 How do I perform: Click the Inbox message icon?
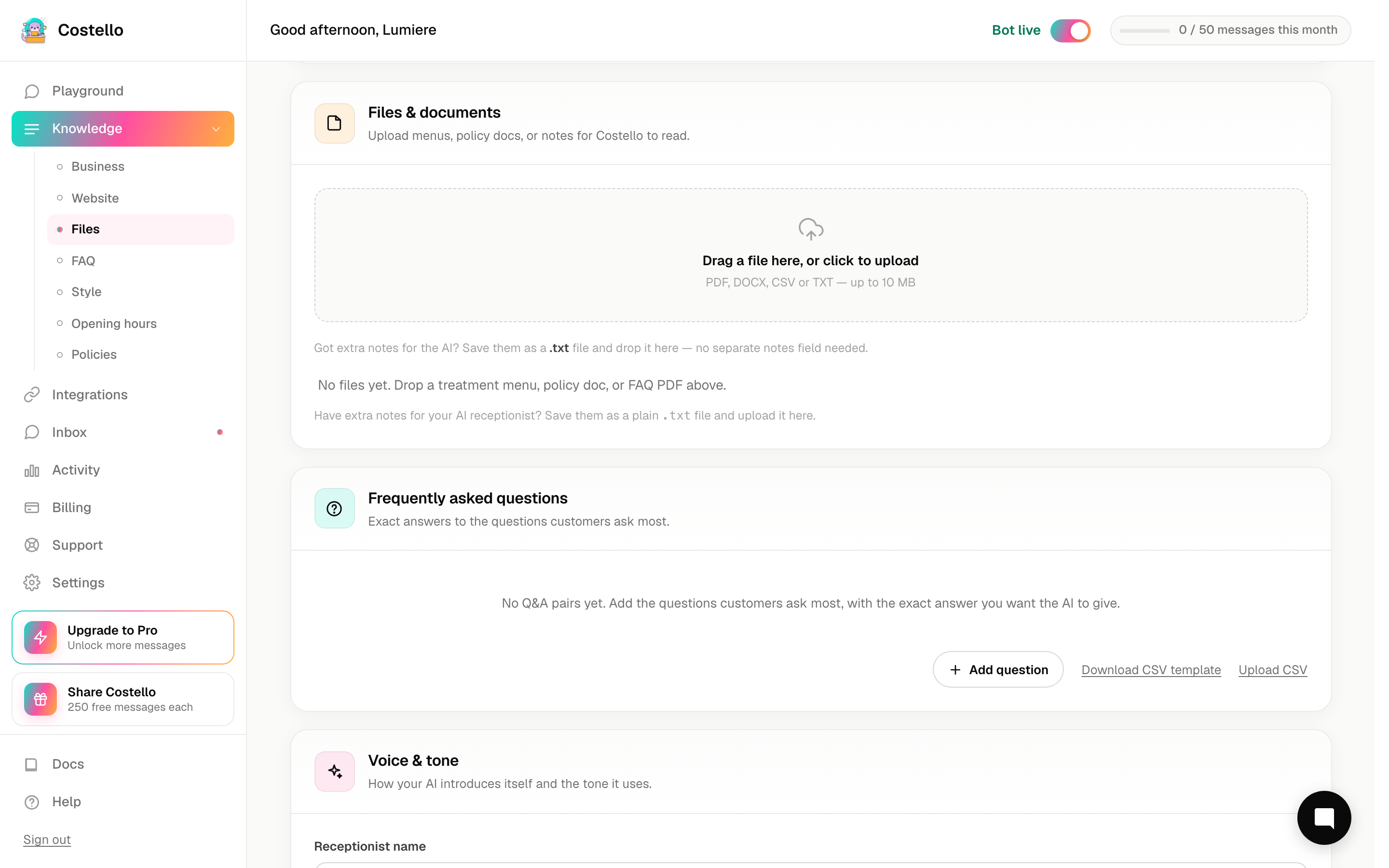(x=31, y=432)
